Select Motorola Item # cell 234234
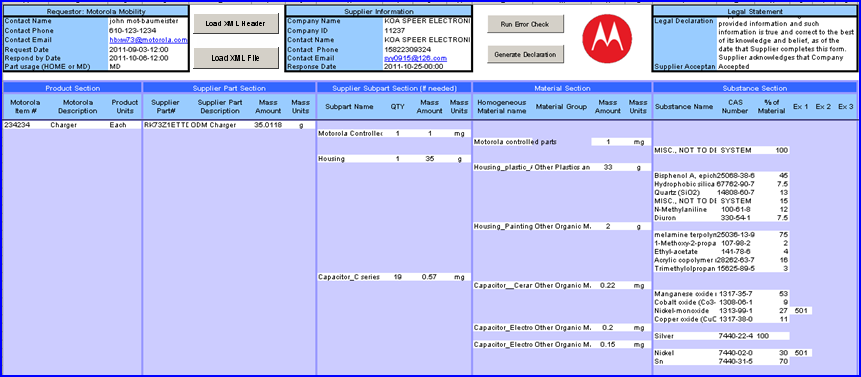The height and width of the screenshot is (377, 861). [x=26, y=125]
